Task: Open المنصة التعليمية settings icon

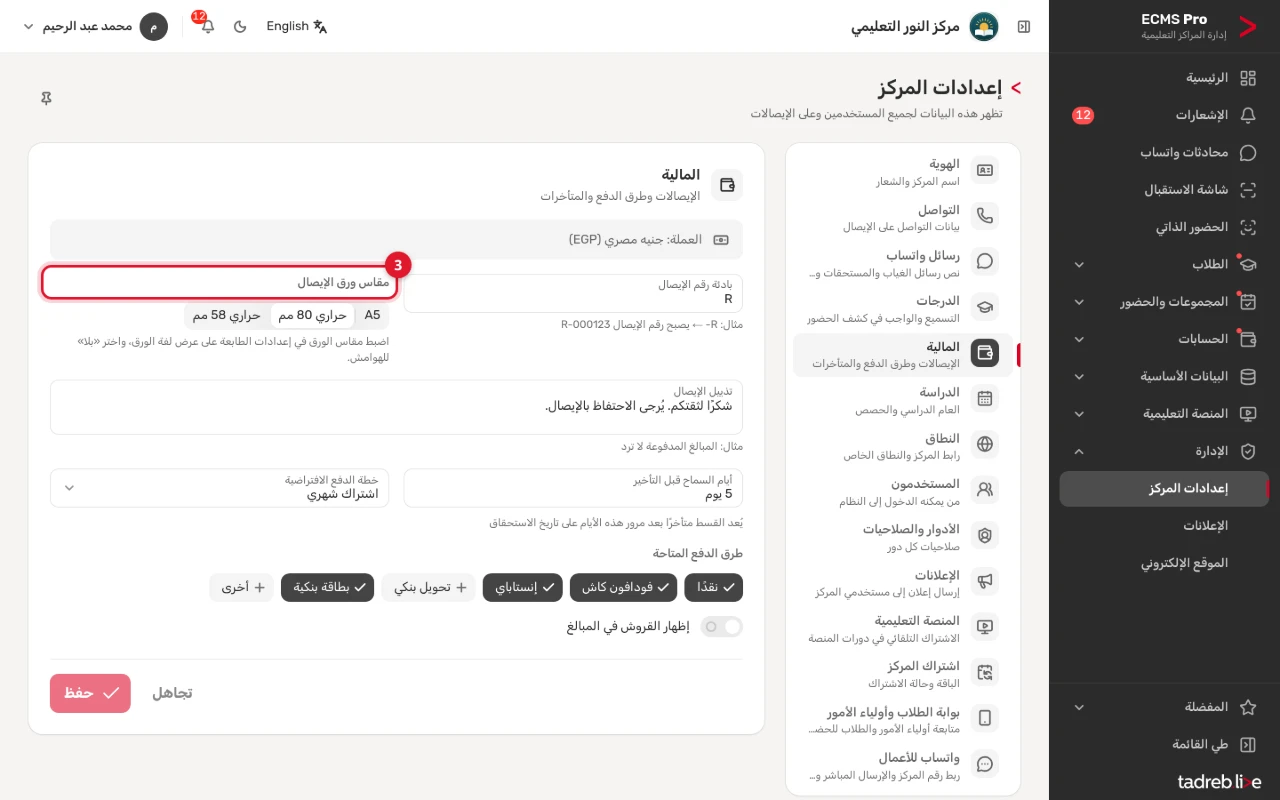Action: coord(985,627)
